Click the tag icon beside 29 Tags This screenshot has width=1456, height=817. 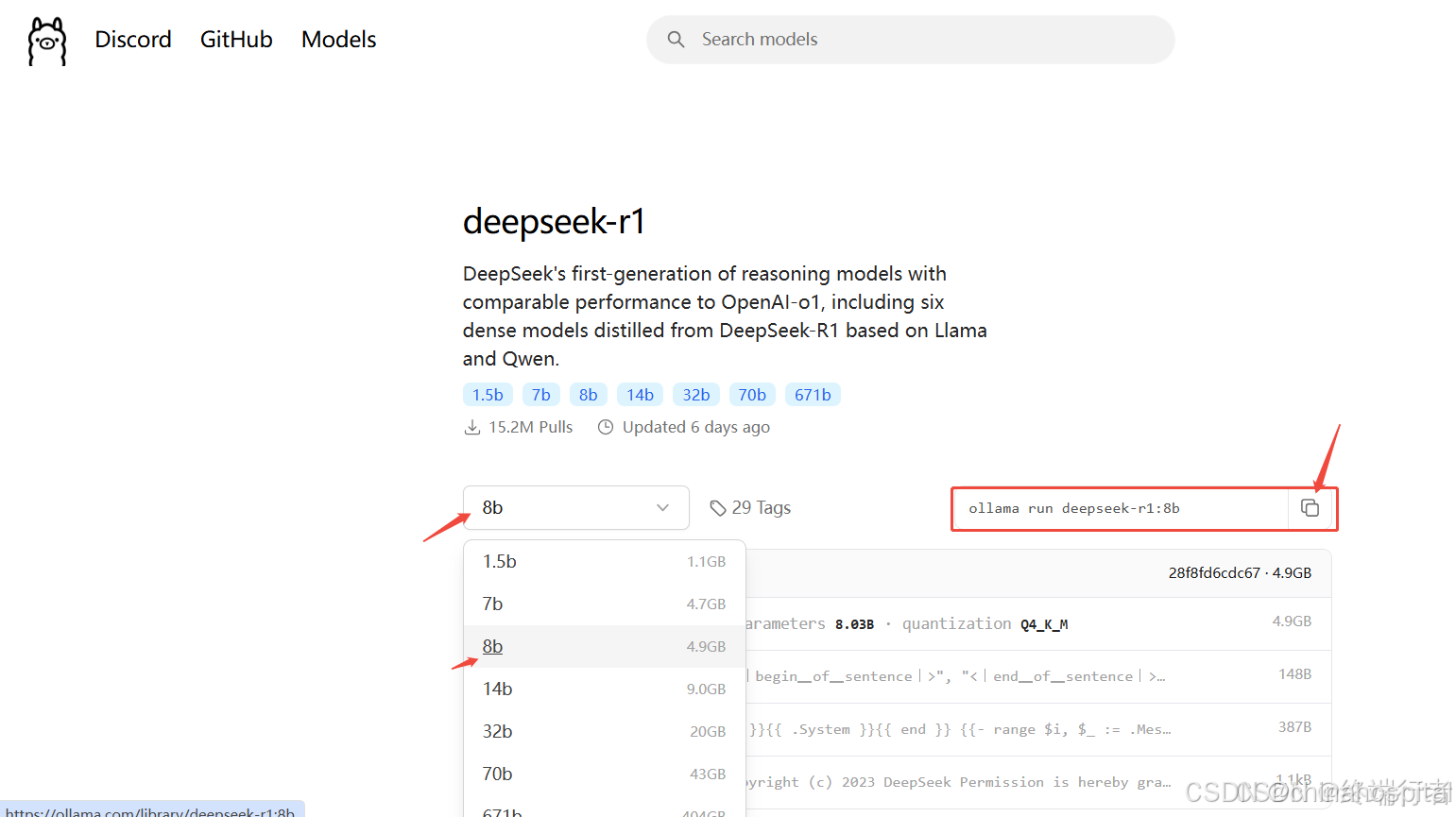pyautogui.click(x=718, y=508)
